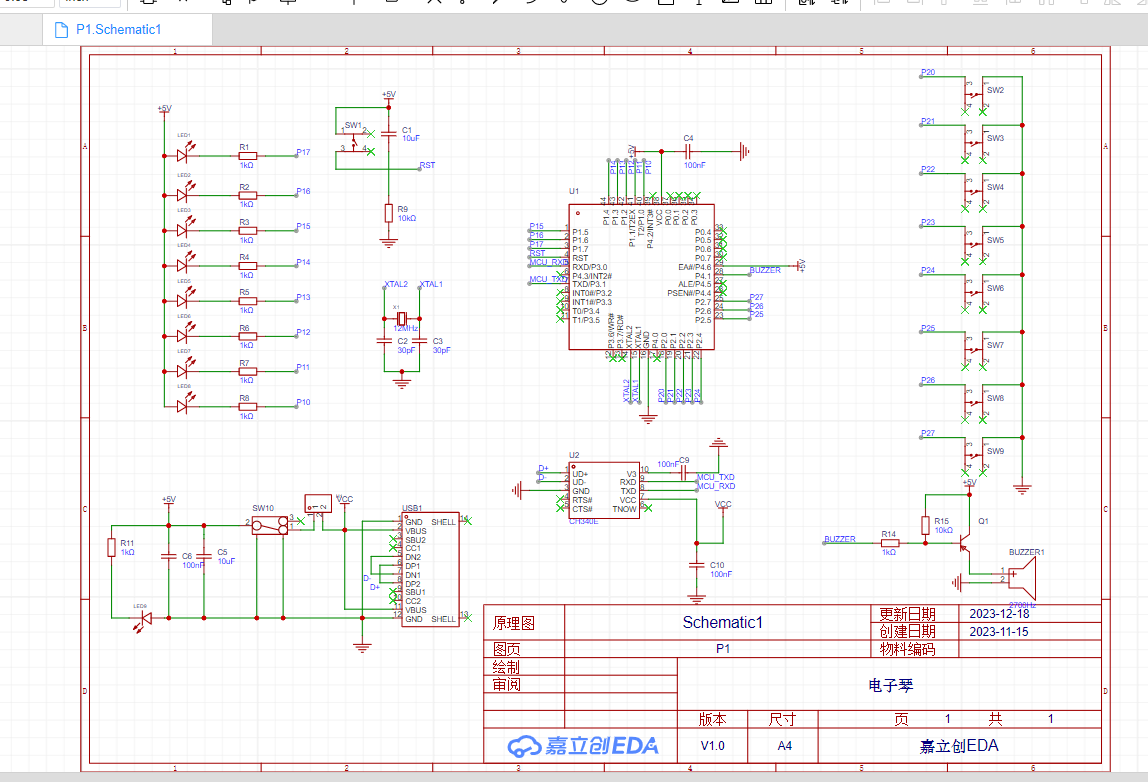Select the U1 microcontroller chip body

click(641, 277)
